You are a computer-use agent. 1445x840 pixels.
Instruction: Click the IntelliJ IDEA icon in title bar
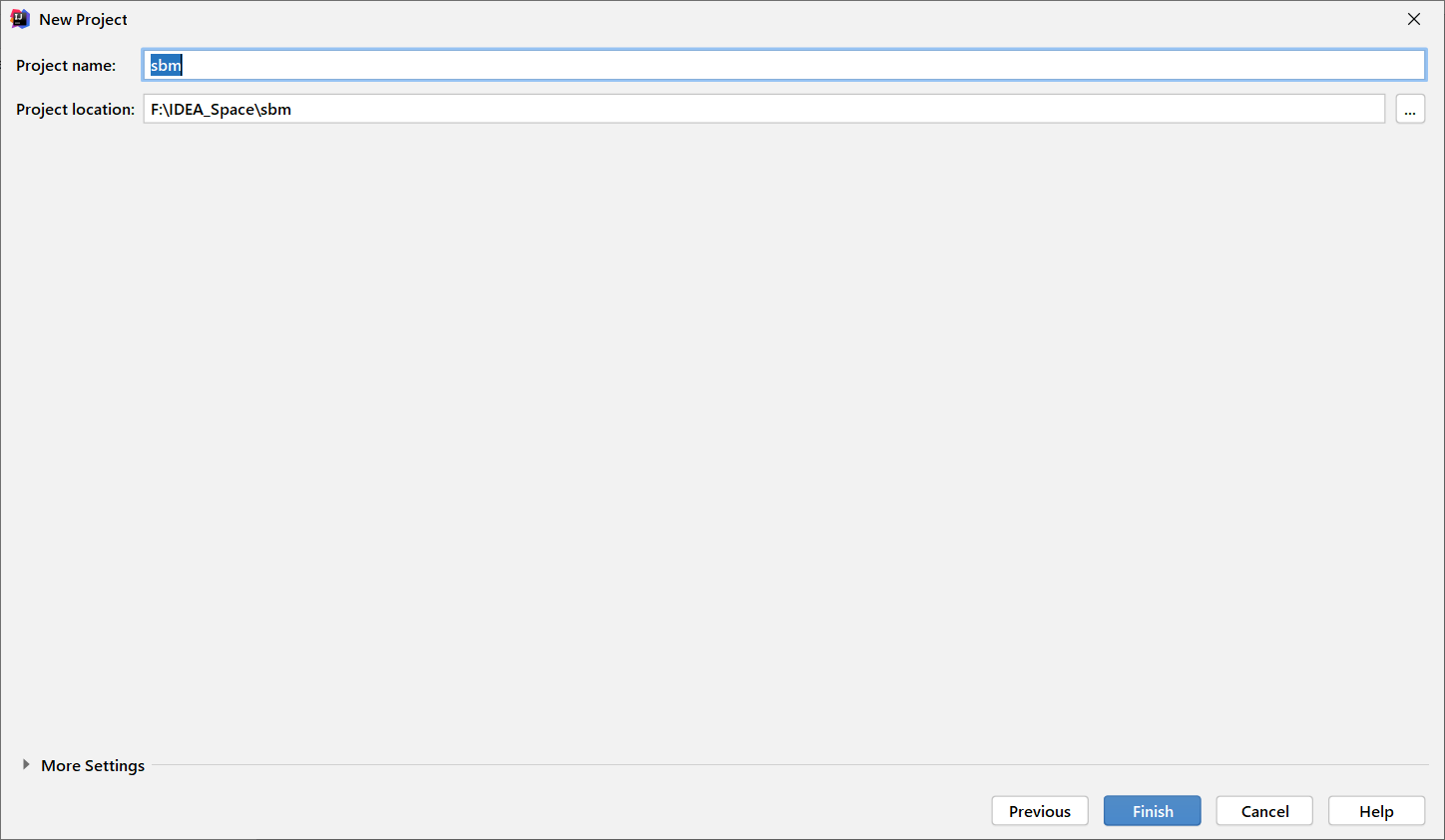click(20, 19)
